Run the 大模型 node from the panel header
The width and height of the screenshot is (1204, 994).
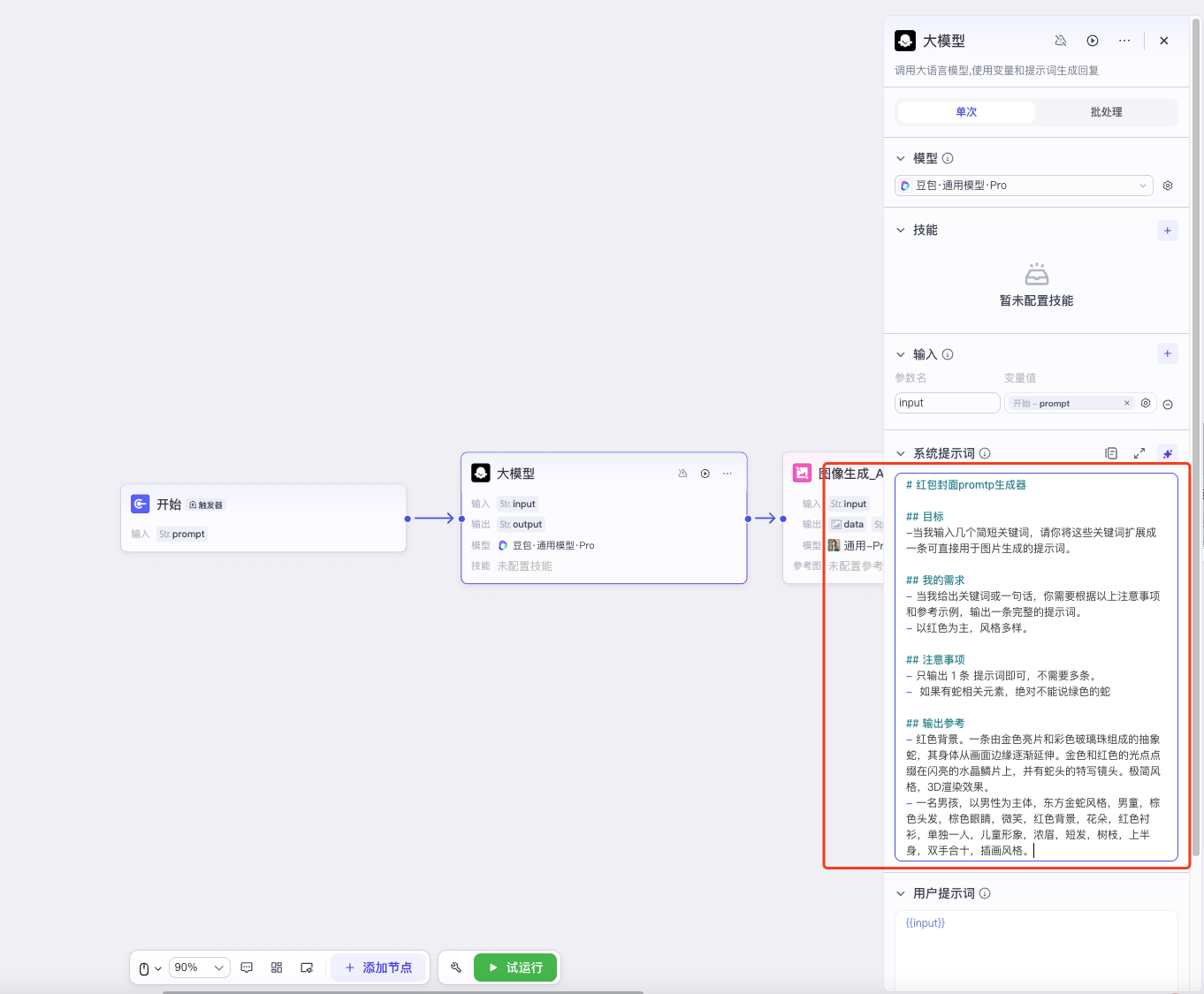1093,41
